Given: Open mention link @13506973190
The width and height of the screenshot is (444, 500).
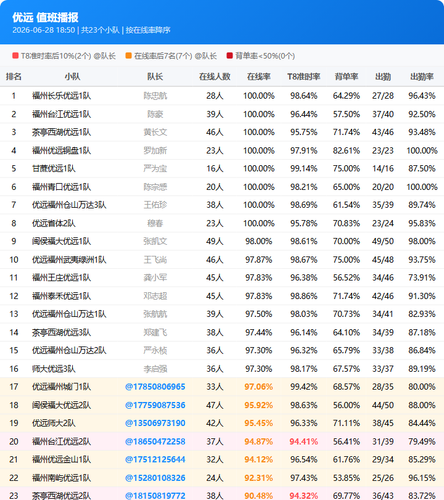Looking at the screenshot, I should (155, 423).
